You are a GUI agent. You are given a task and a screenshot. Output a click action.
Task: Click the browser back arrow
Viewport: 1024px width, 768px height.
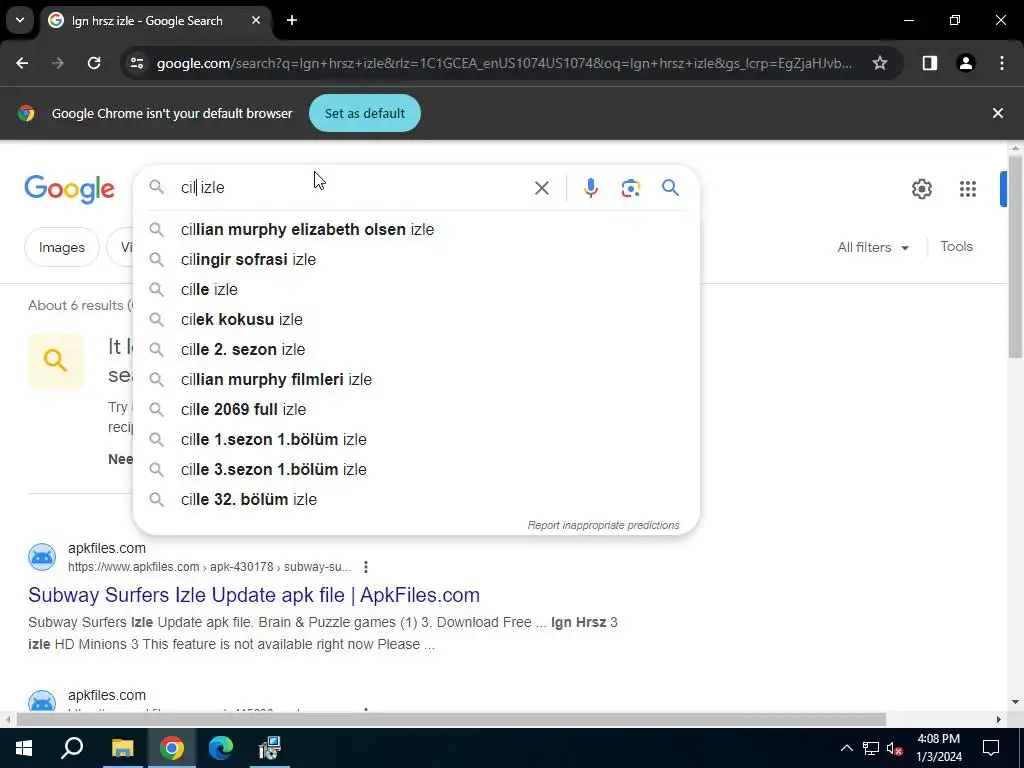[22, 63]
